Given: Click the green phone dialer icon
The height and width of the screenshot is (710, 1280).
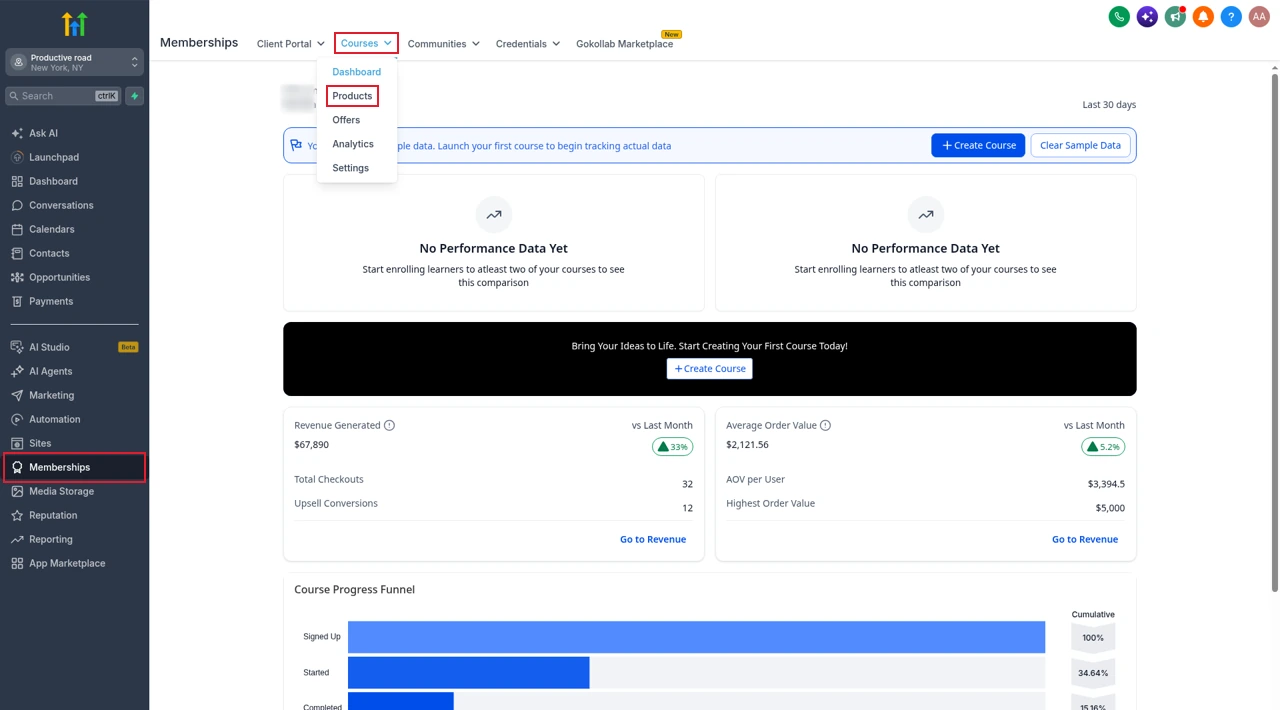Looking at the screenshot, I should [1119, 17].
